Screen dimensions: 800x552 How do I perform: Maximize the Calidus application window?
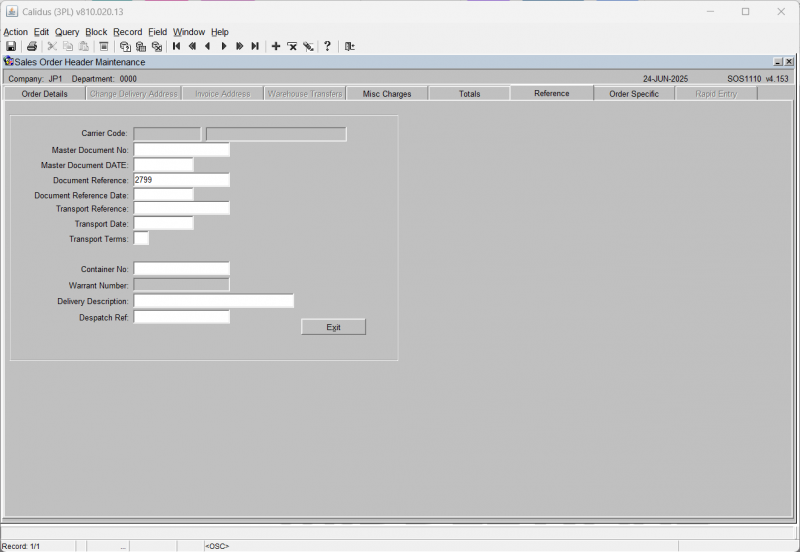(745, 11)
